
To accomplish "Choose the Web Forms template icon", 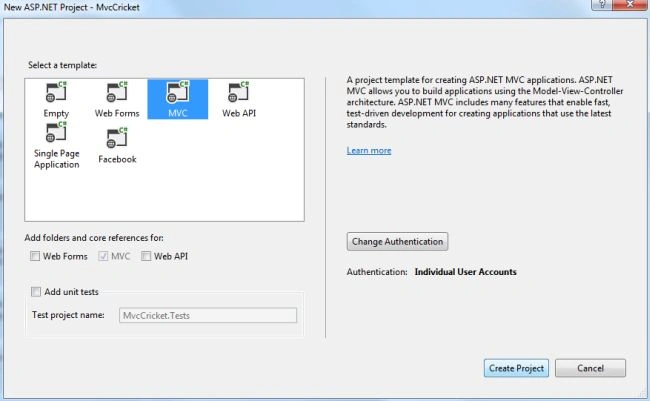I will (x=117, y=92).
